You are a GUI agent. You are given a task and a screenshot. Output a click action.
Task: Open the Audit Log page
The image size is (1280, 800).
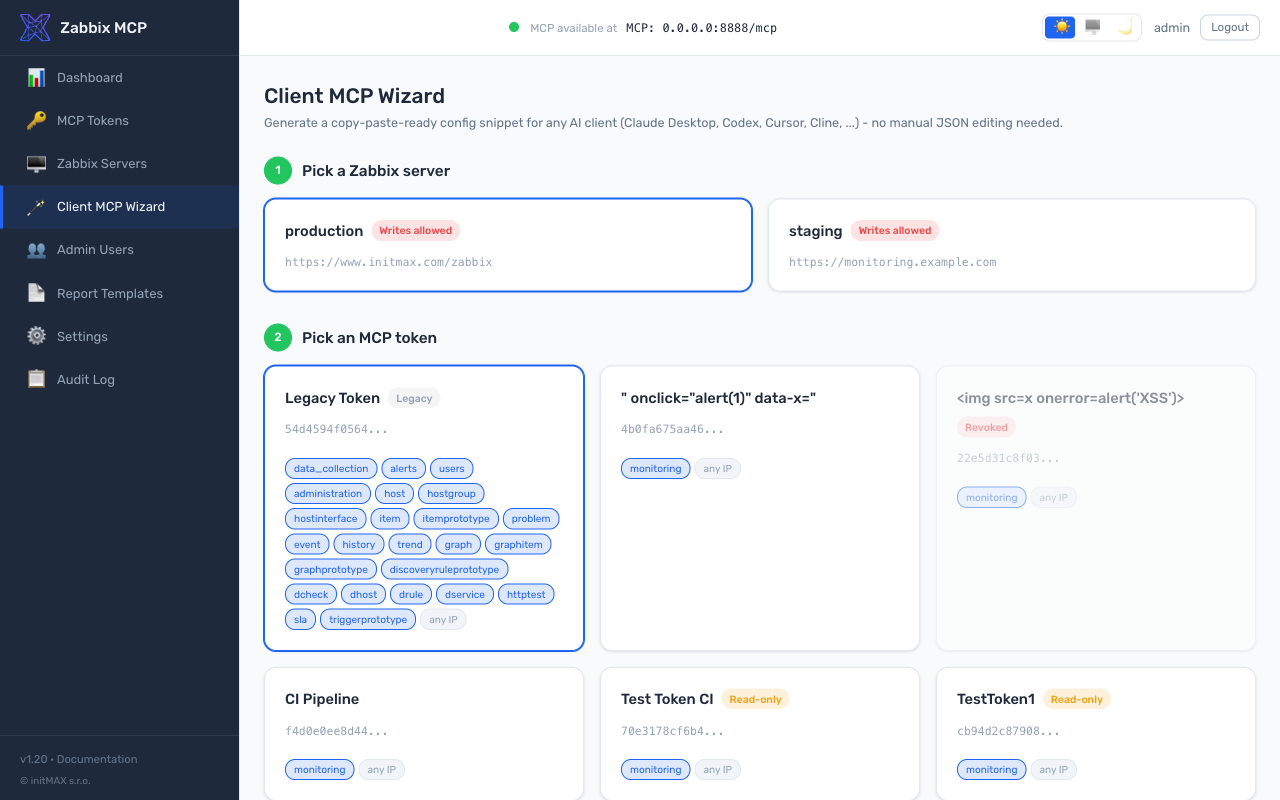(x=119, y=379)
